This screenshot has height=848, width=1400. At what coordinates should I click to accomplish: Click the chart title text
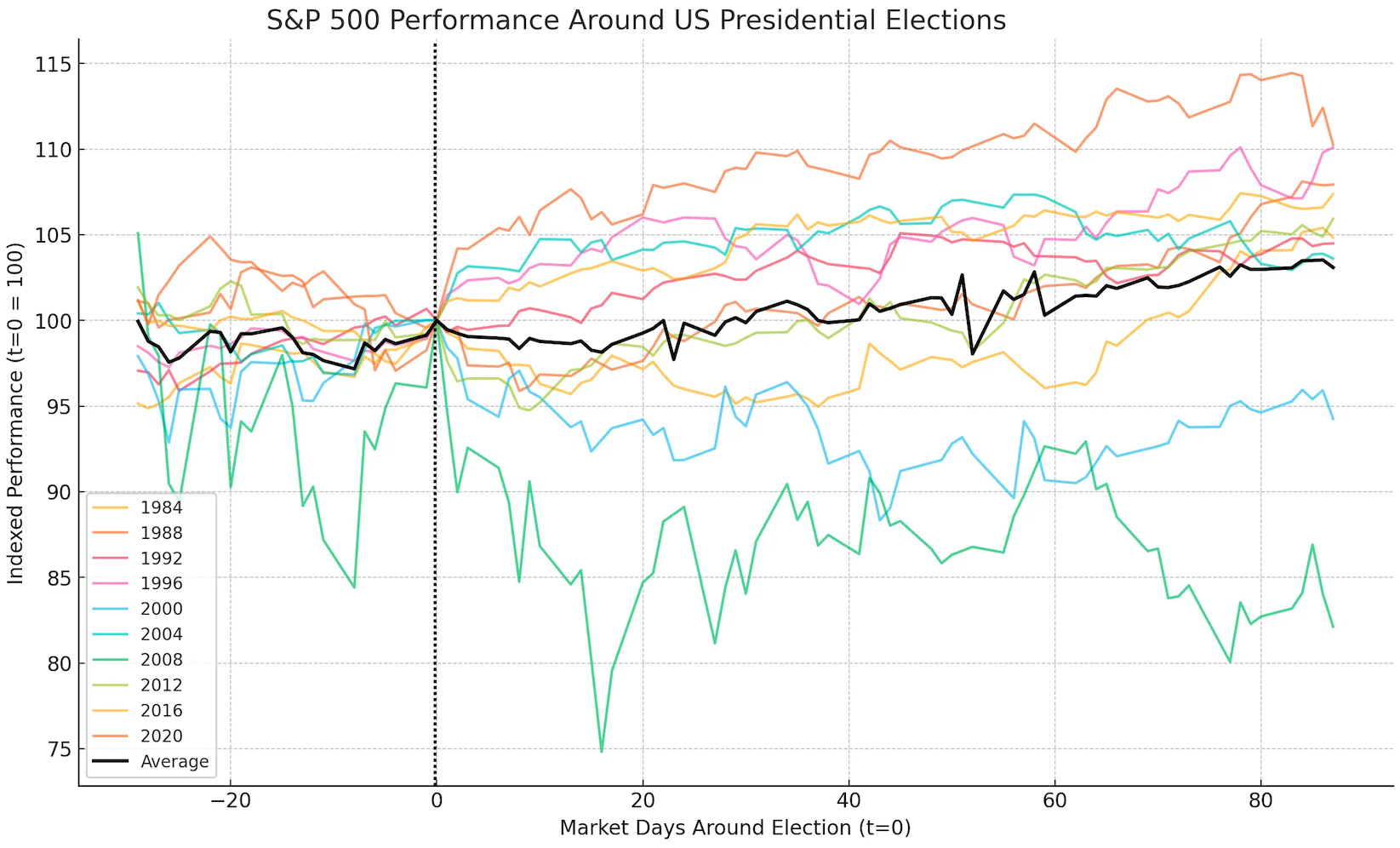(x=636, y=20)
